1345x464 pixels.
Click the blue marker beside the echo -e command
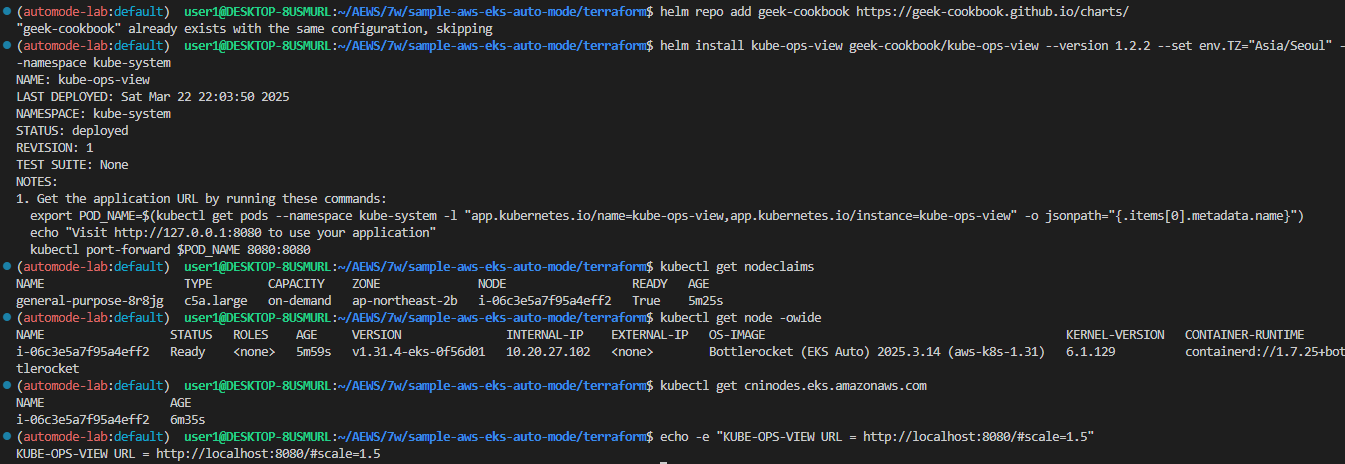[x=7, y=437]
